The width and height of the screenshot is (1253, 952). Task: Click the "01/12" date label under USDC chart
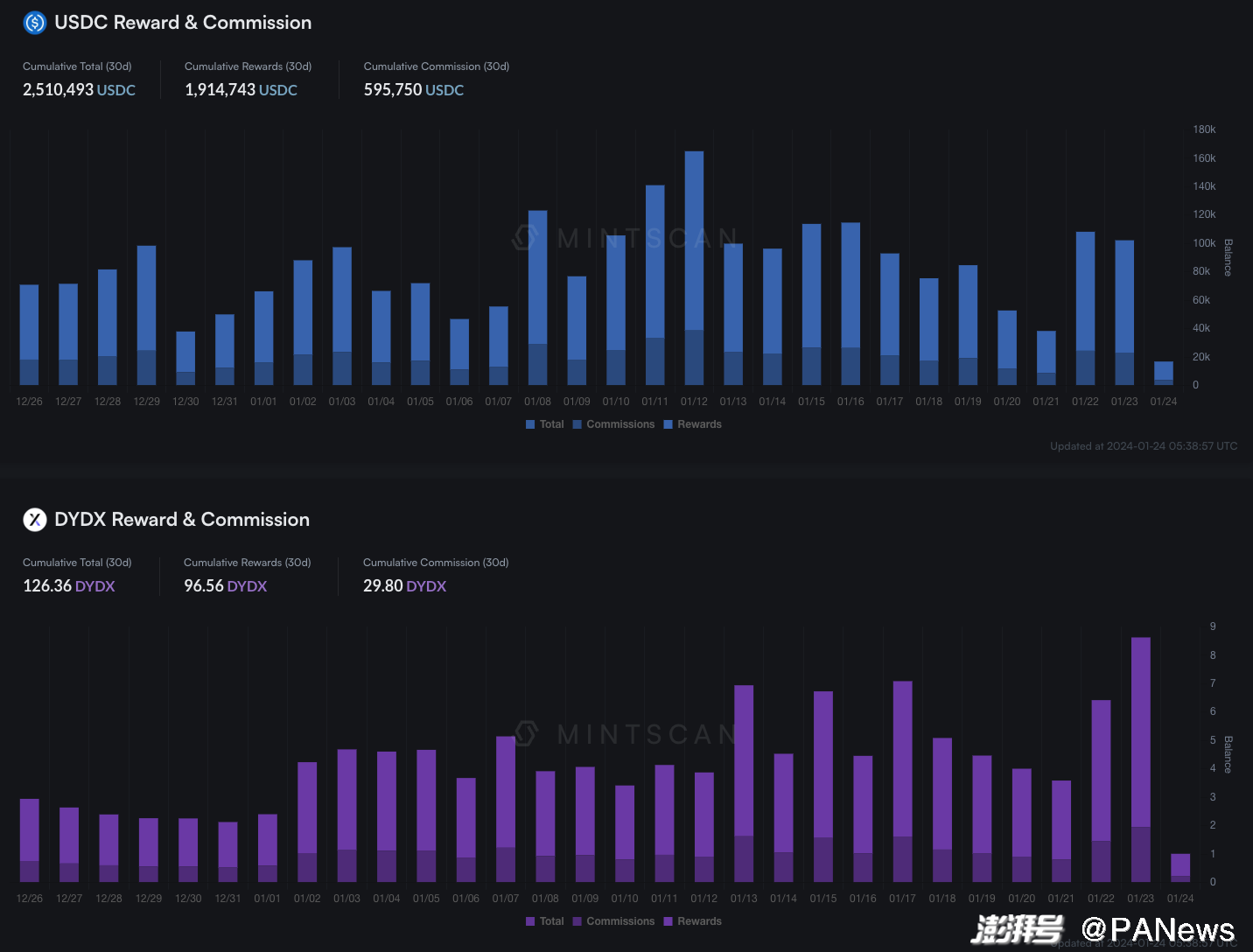pyautogui.click(x=694, y=402)
